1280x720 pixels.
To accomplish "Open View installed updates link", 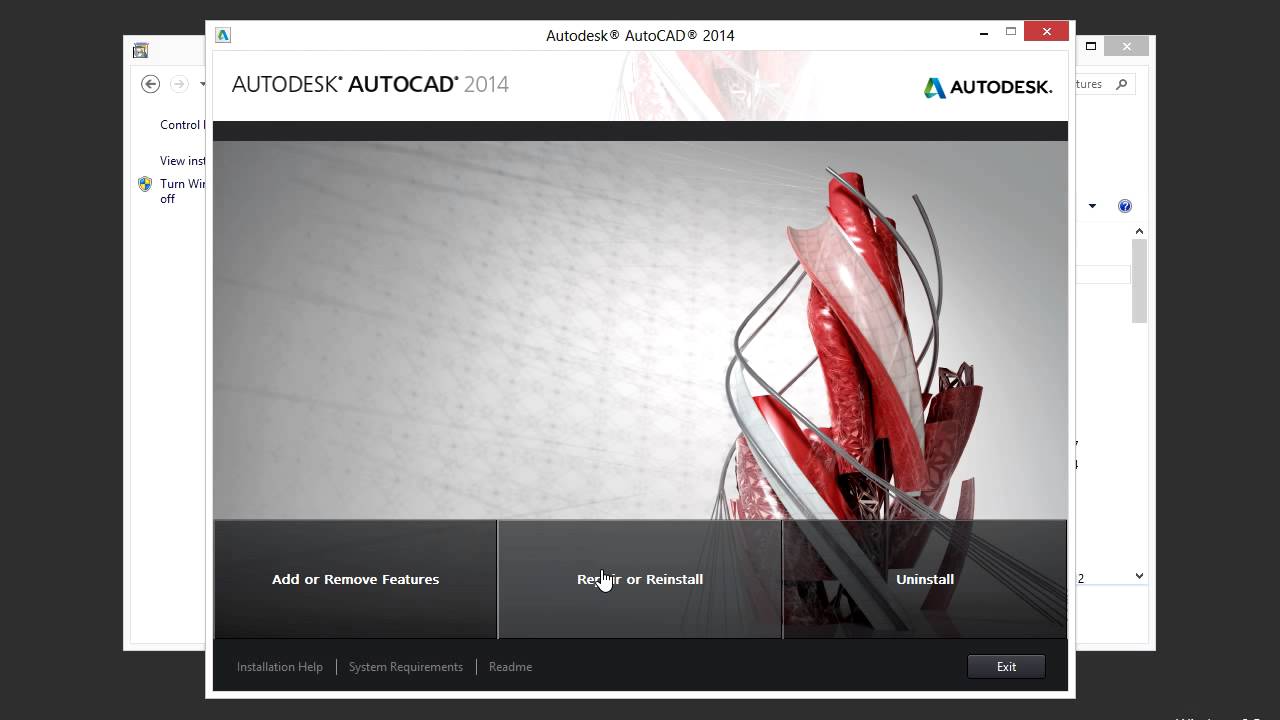I will [183, 160].
